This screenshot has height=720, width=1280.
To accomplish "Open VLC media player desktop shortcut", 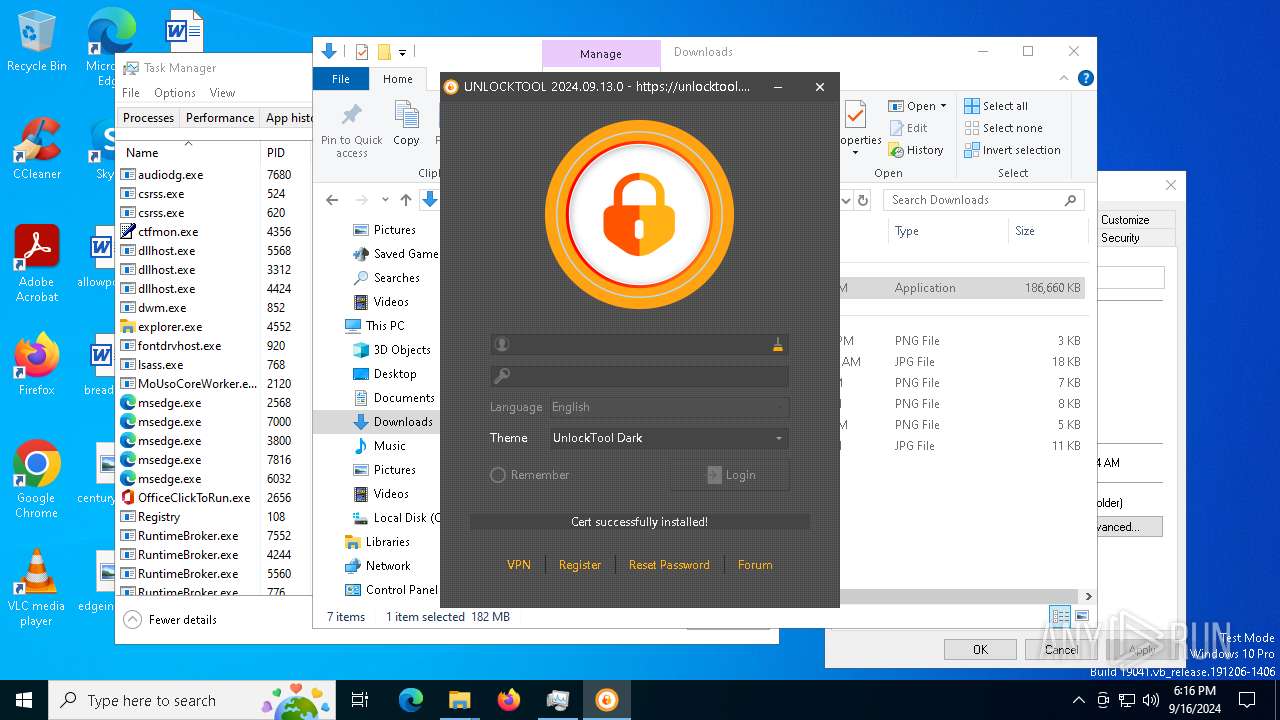I will click(x=36, y=587).
